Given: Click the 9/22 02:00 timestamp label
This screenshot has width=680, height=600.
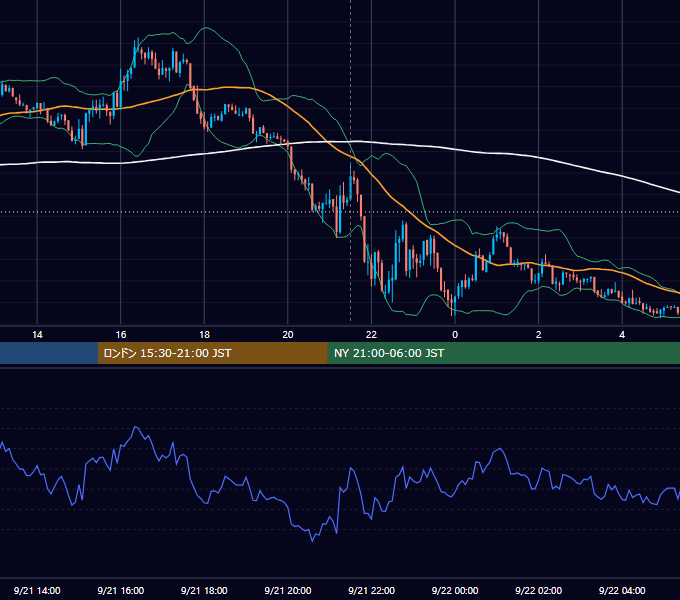Looking at the screenshot, I should pos(538,590).
